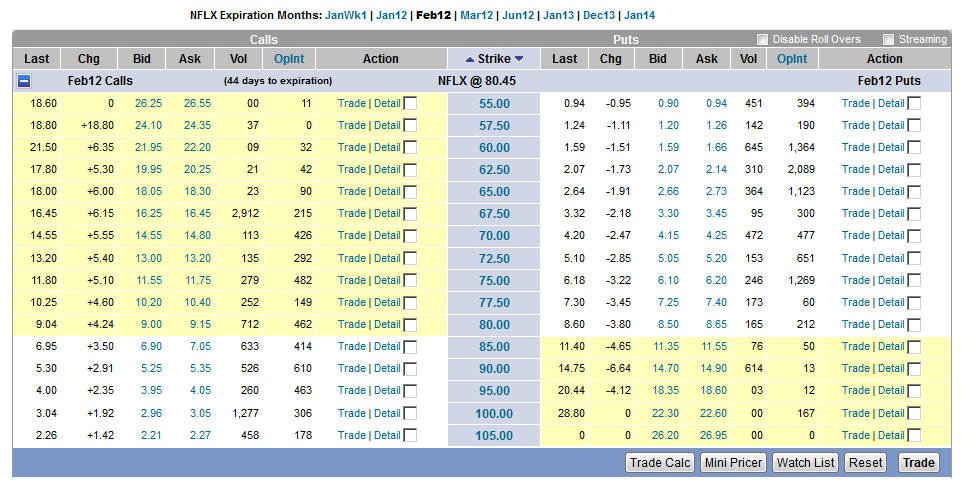The height and width of the screenshot is (490, 972).
Task: Sort calls by OpInt column header
Action: click(289, 59)
